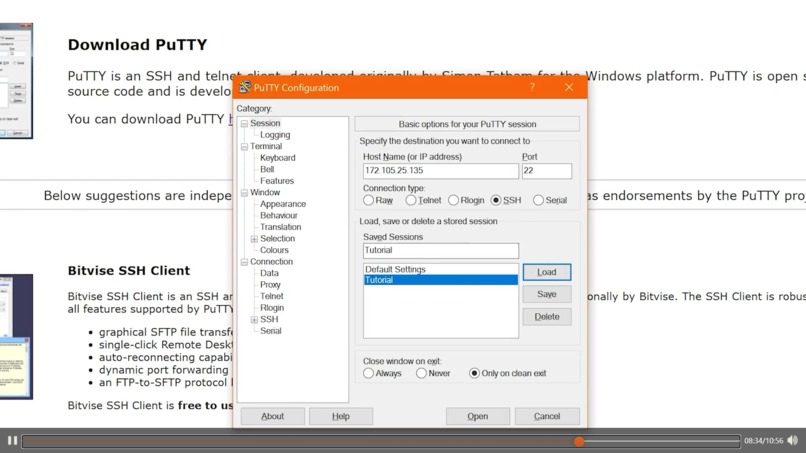Open the Appearance category

[x=283, y=204]
